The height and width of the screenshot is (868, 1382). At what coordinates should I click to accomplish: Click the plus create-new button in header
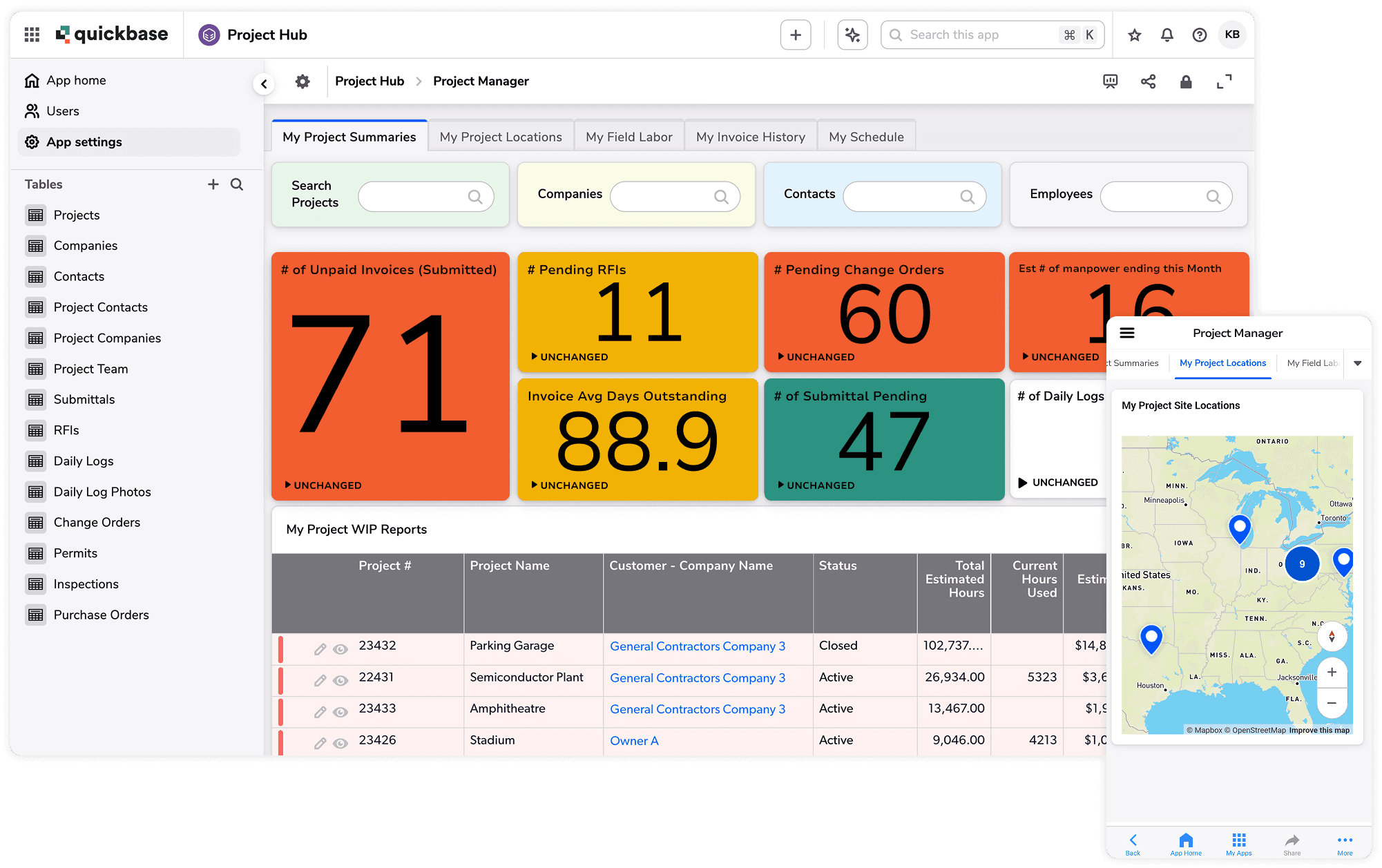click(x=796, y=35)
